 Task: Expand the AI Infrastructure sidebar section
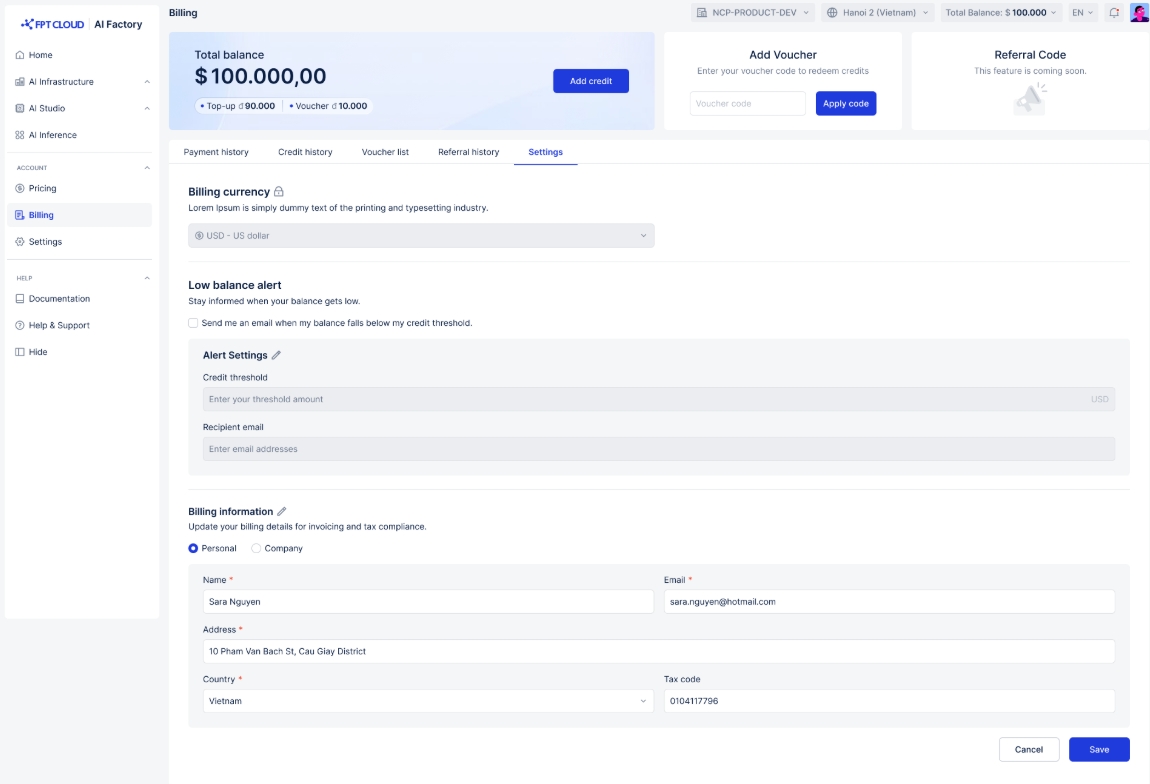point(147,82)
